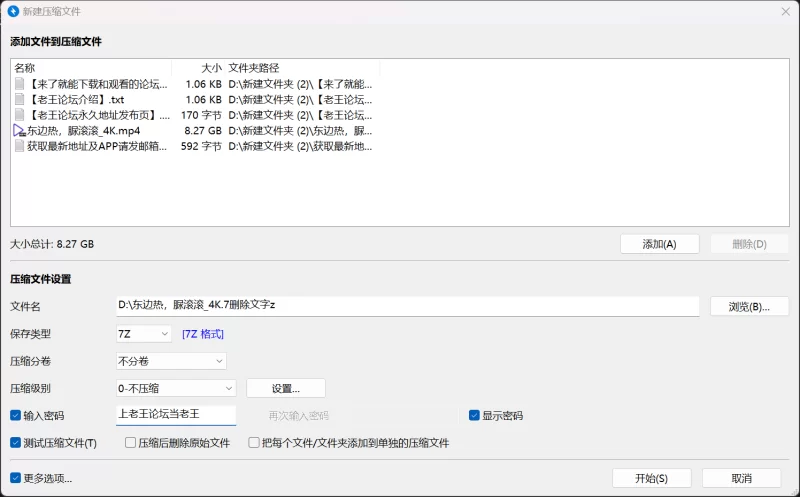
Task: Enable 把每个文件/文件夹添加到单独的压缩文件 checkbox
Action: pos(254,443)
